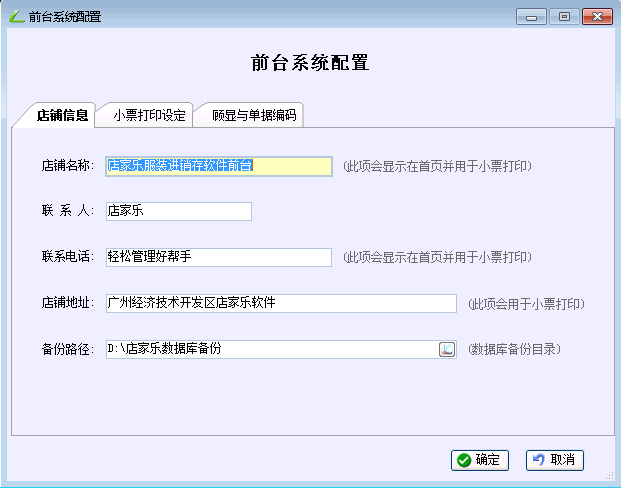Click the 店铺名称 label
Image resolution: width=621 pixels, height=488 pixels.
pos(68,166)
